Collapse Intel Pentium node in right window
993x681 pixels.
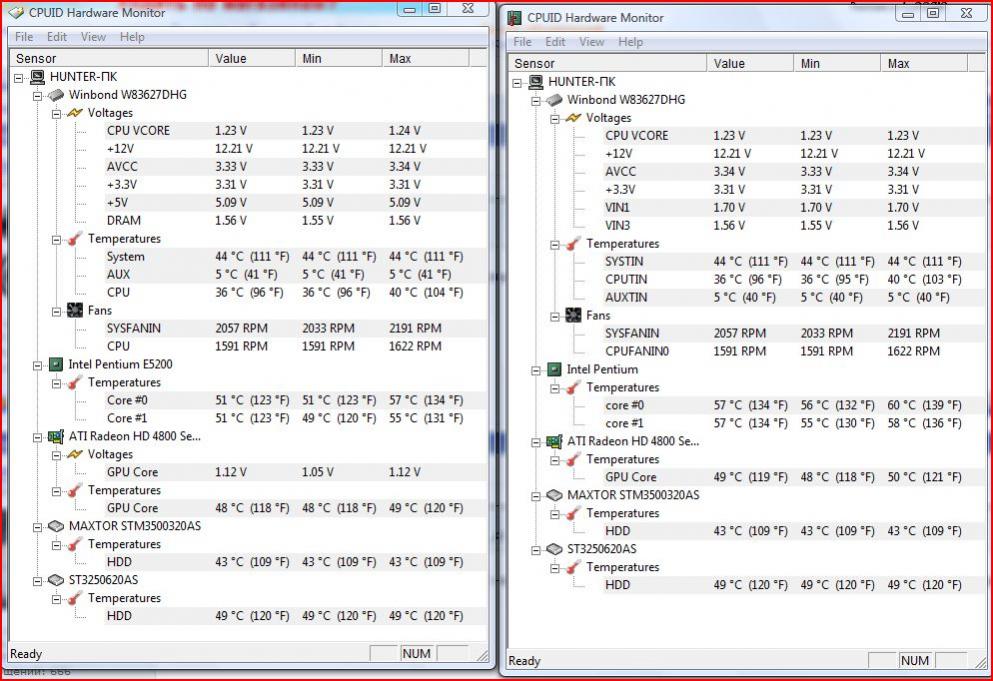(536, 371)
